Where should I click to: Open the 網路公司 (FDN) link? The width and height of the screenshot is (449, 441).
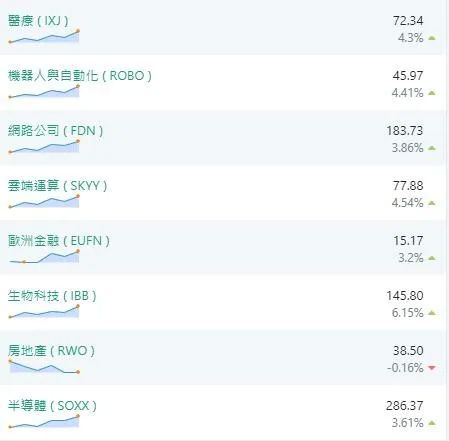coord(55,131)
